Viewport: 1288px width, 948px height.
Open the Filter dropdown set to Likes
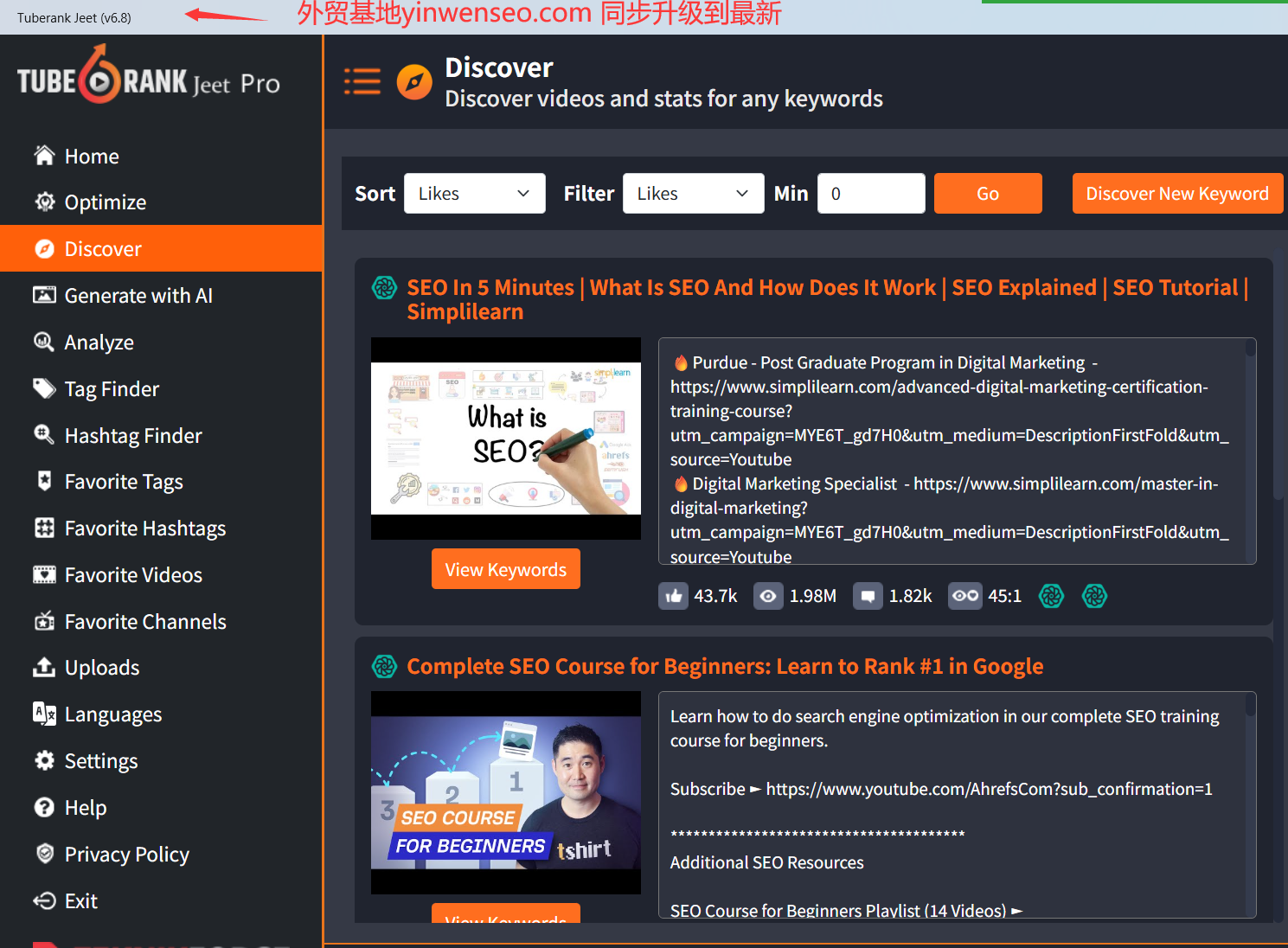click(693, 194)
